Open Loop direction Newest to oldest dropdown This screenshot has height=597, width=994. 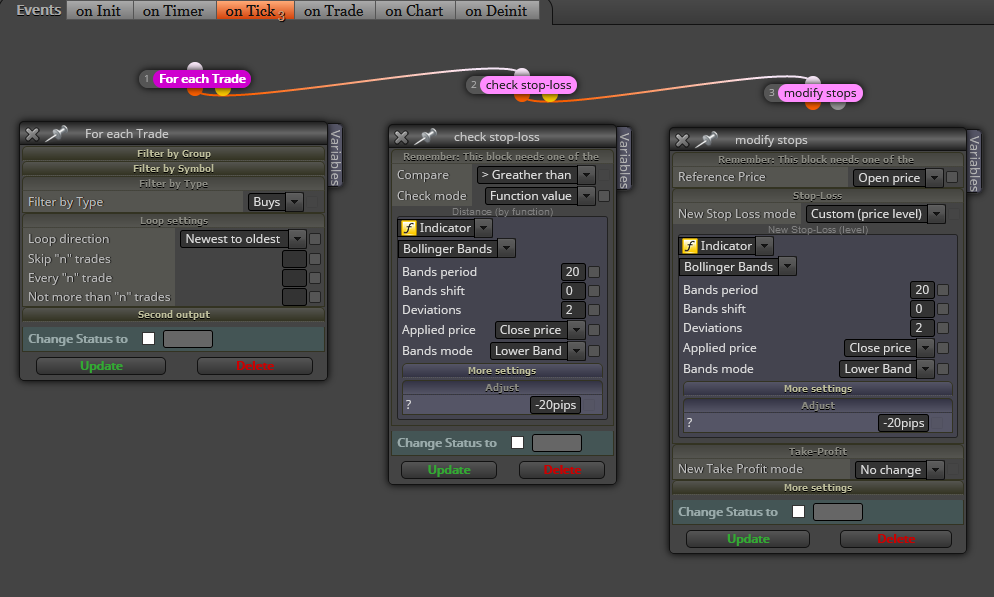[243, 239]
